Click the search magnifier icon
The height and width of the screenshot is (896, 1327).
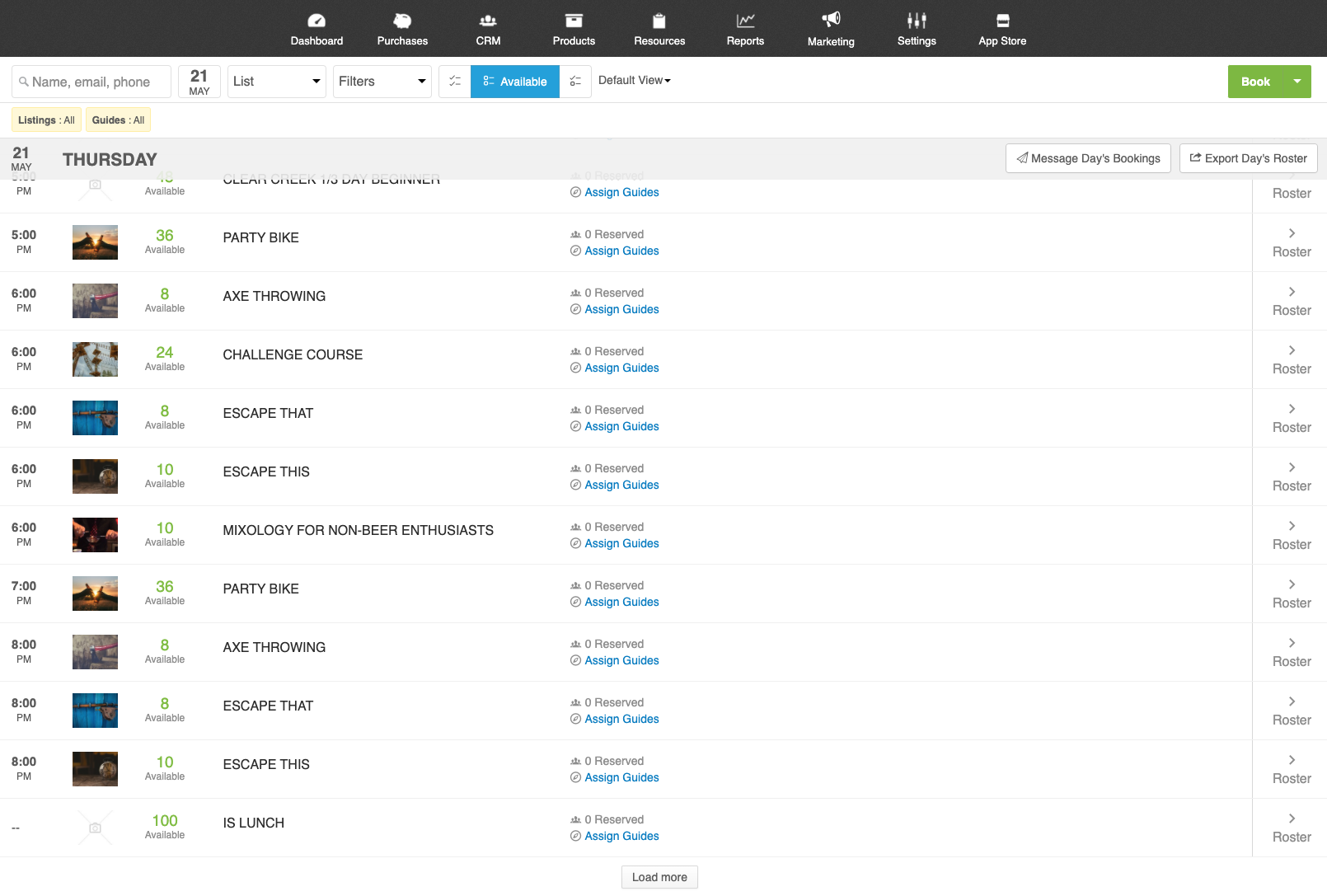[x=24, y=82]
